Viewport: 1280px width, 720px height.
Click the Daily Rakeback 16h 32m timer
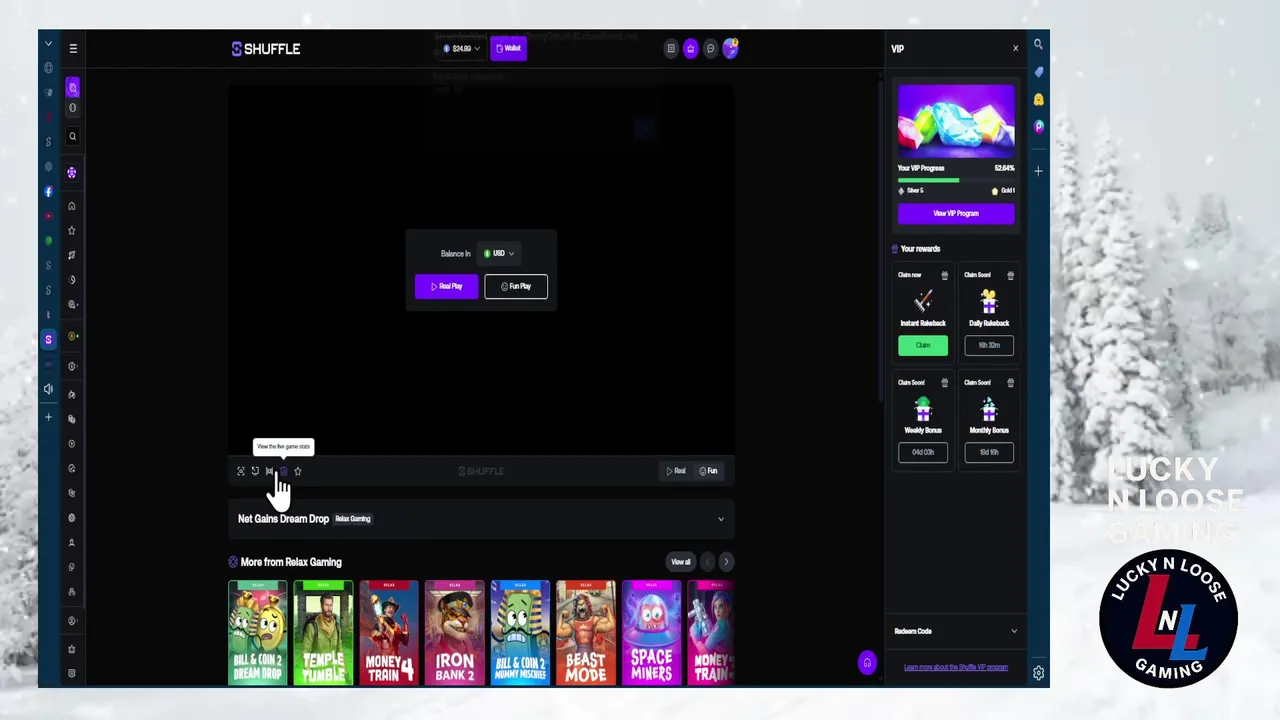tap(989, 345)
